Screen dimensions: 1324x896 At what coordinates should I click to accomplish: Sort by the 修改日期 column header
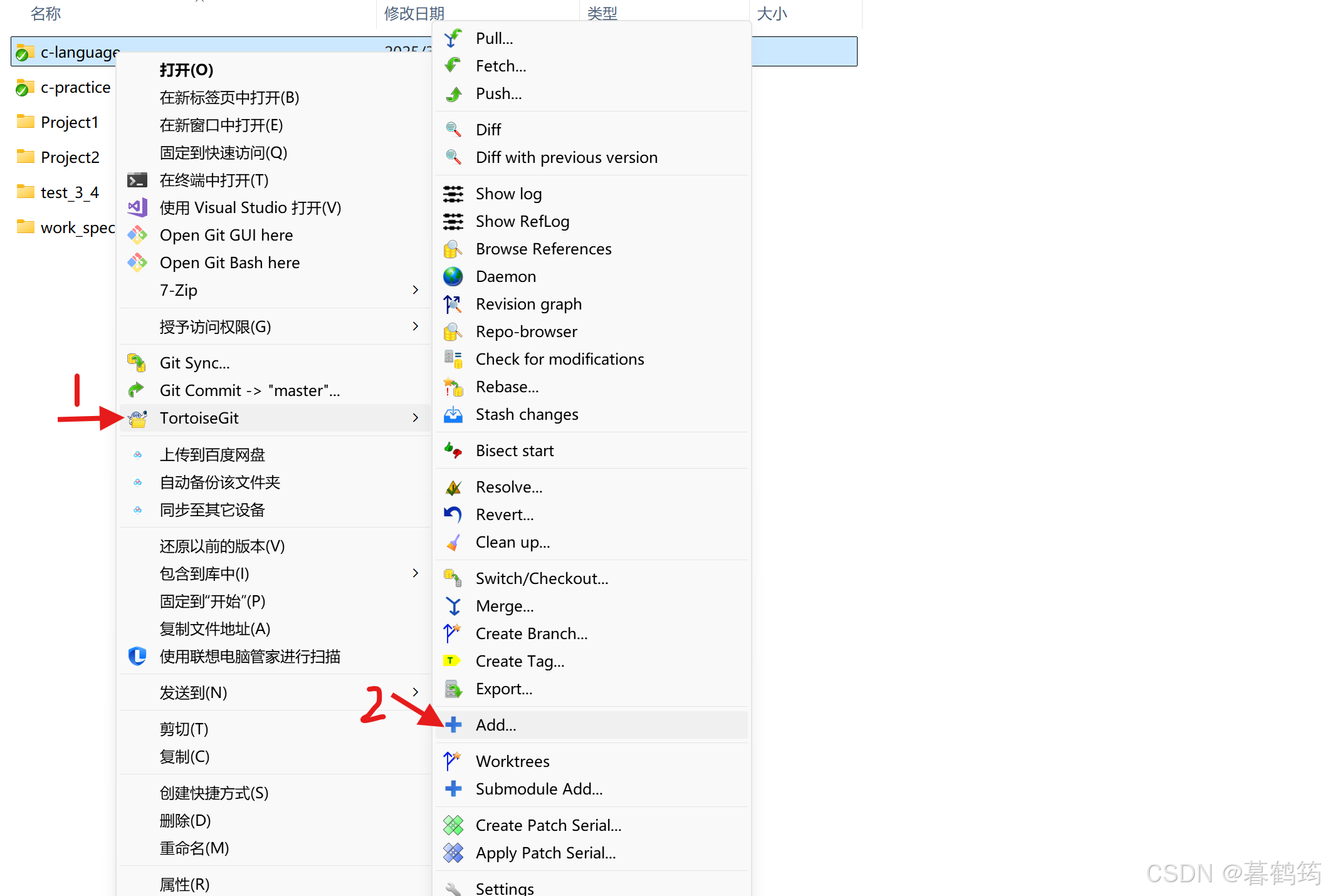coord(414,13)
